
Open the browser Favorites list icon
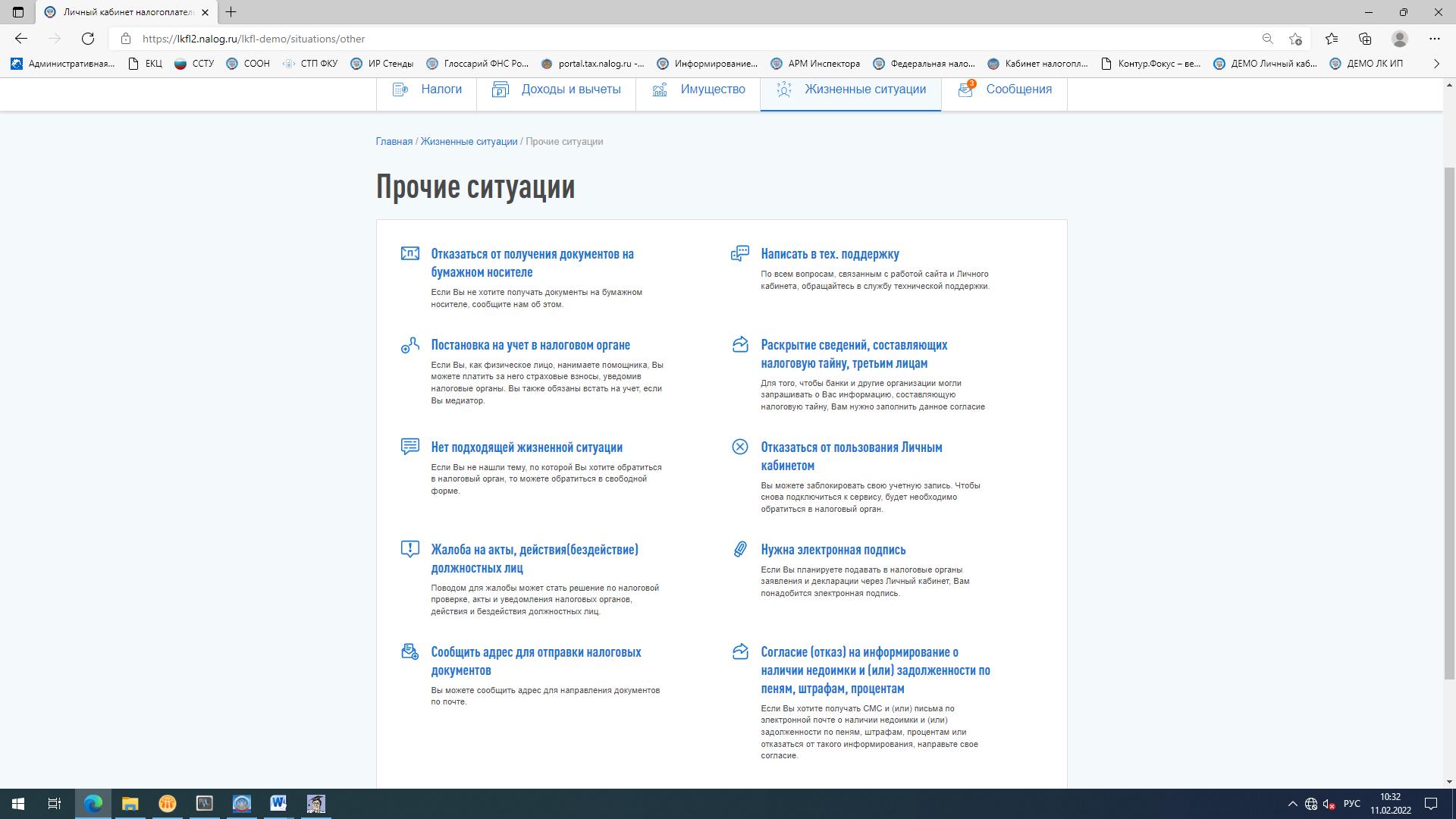[1332, 39]
